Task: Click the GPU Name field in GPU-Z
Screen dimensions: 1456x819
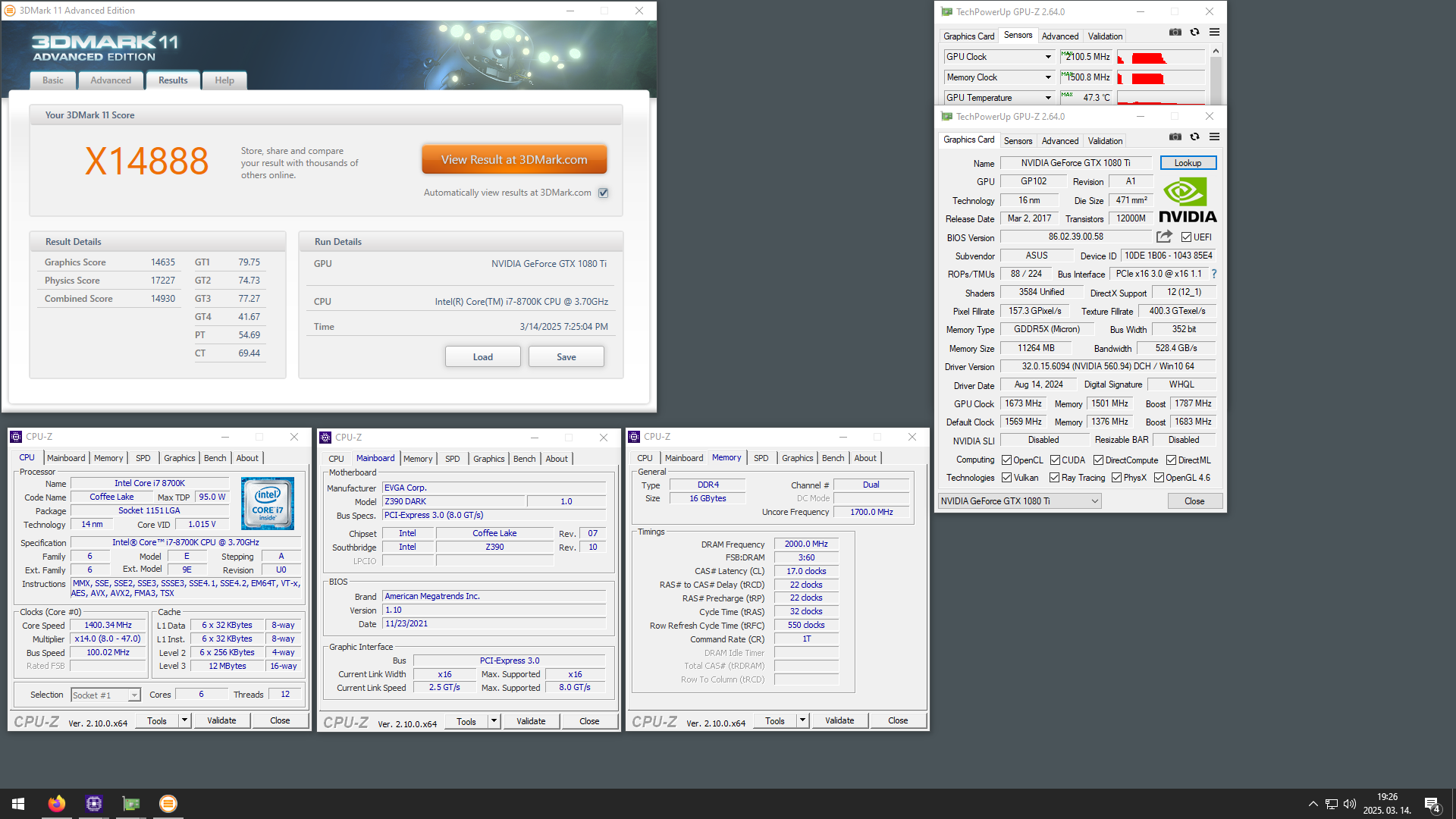Action: [1075, 163]
